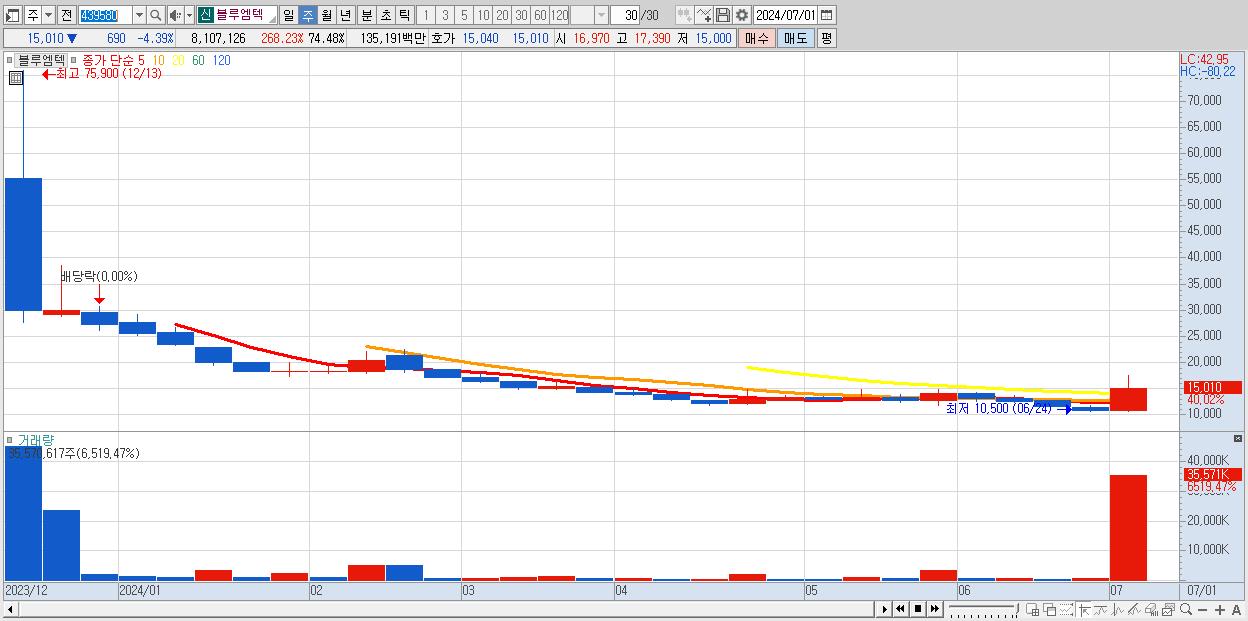Expand stock code history dropdown arrow
Image resolution: width=1248 pixels, height=621 pixels.
[139, 15]
